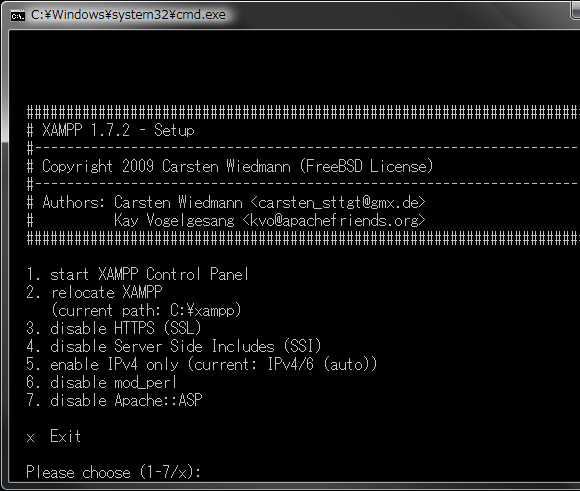This screenshot has height=491, width=580.
Task: Click option '1. start XAMPP Control Panel'
Action: pos(137,274)
